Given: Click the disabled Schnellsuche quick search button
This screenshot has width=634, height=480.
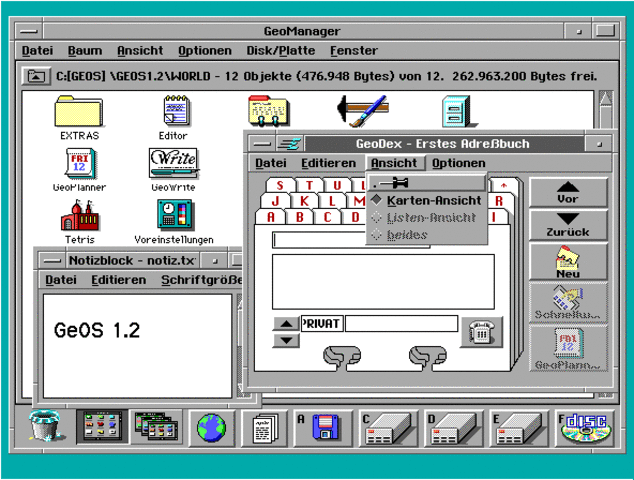Looking at the screenshot, I should pyautogui.click(x=568, y=302).
